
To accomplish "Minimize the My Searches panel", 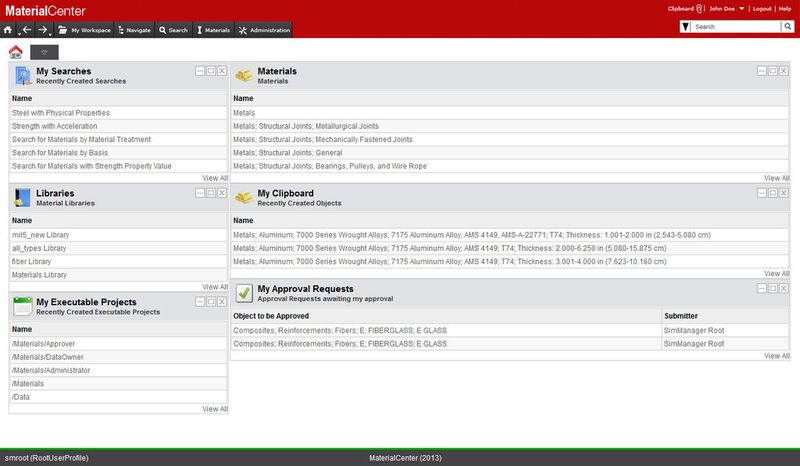I will [x=200, y=71].
